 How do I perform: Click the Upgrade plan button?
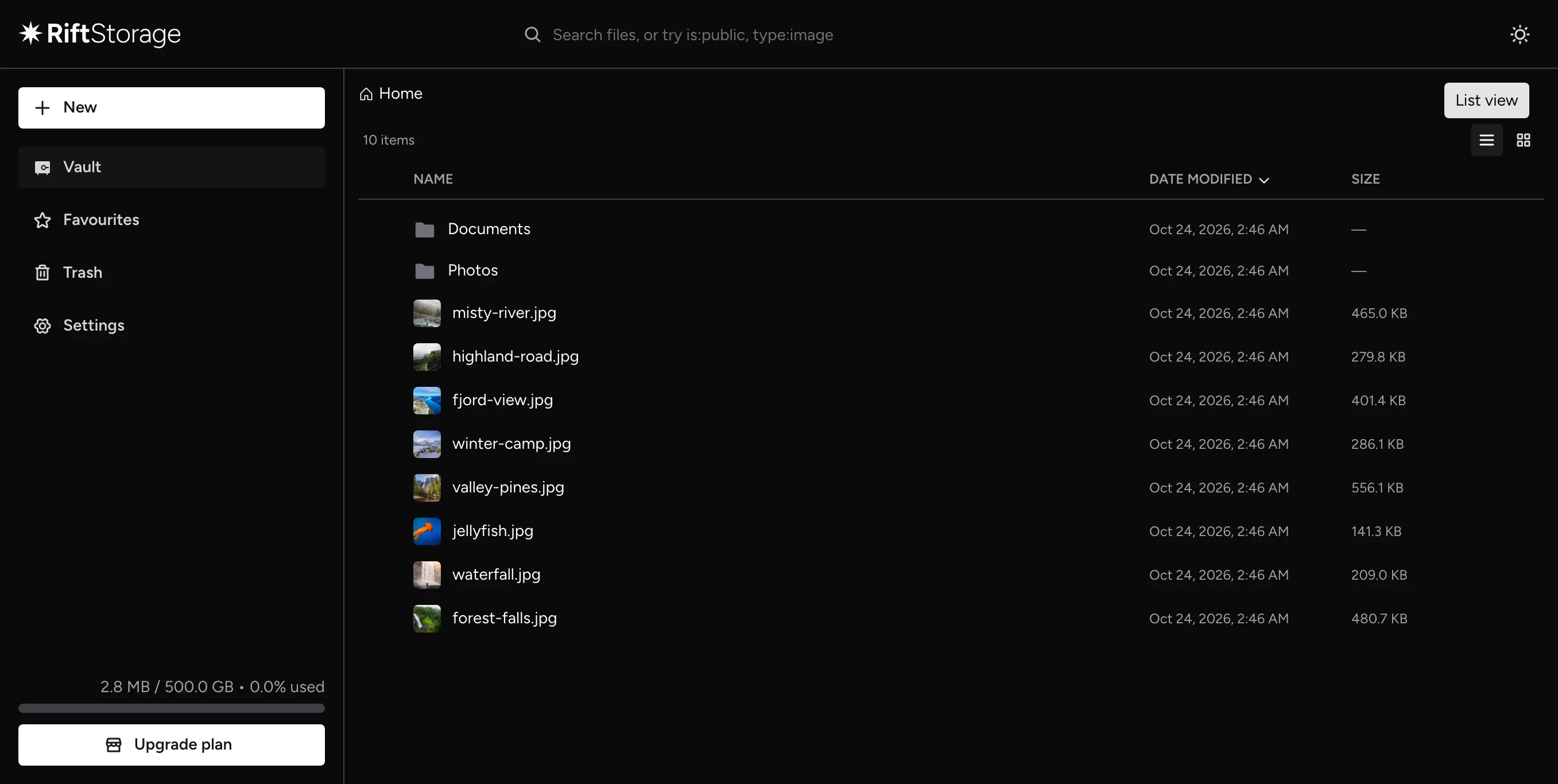171,745
